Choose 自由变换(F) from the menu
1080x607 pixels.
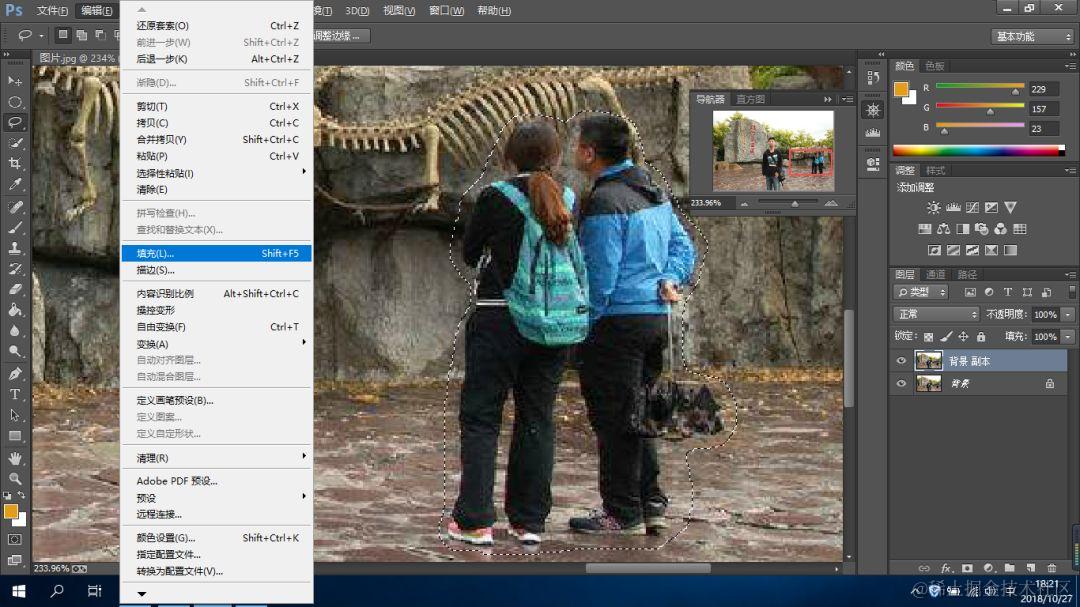click(x=216, y=327)
